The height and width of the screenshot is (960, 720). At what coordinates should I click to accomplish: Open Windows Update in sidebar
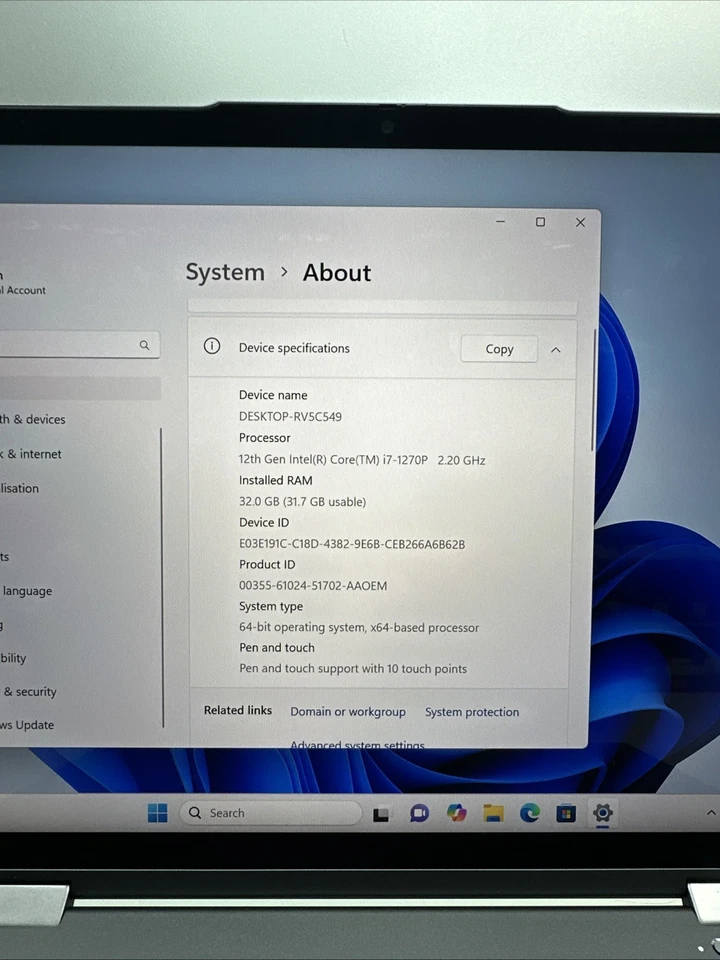(27, 725)
